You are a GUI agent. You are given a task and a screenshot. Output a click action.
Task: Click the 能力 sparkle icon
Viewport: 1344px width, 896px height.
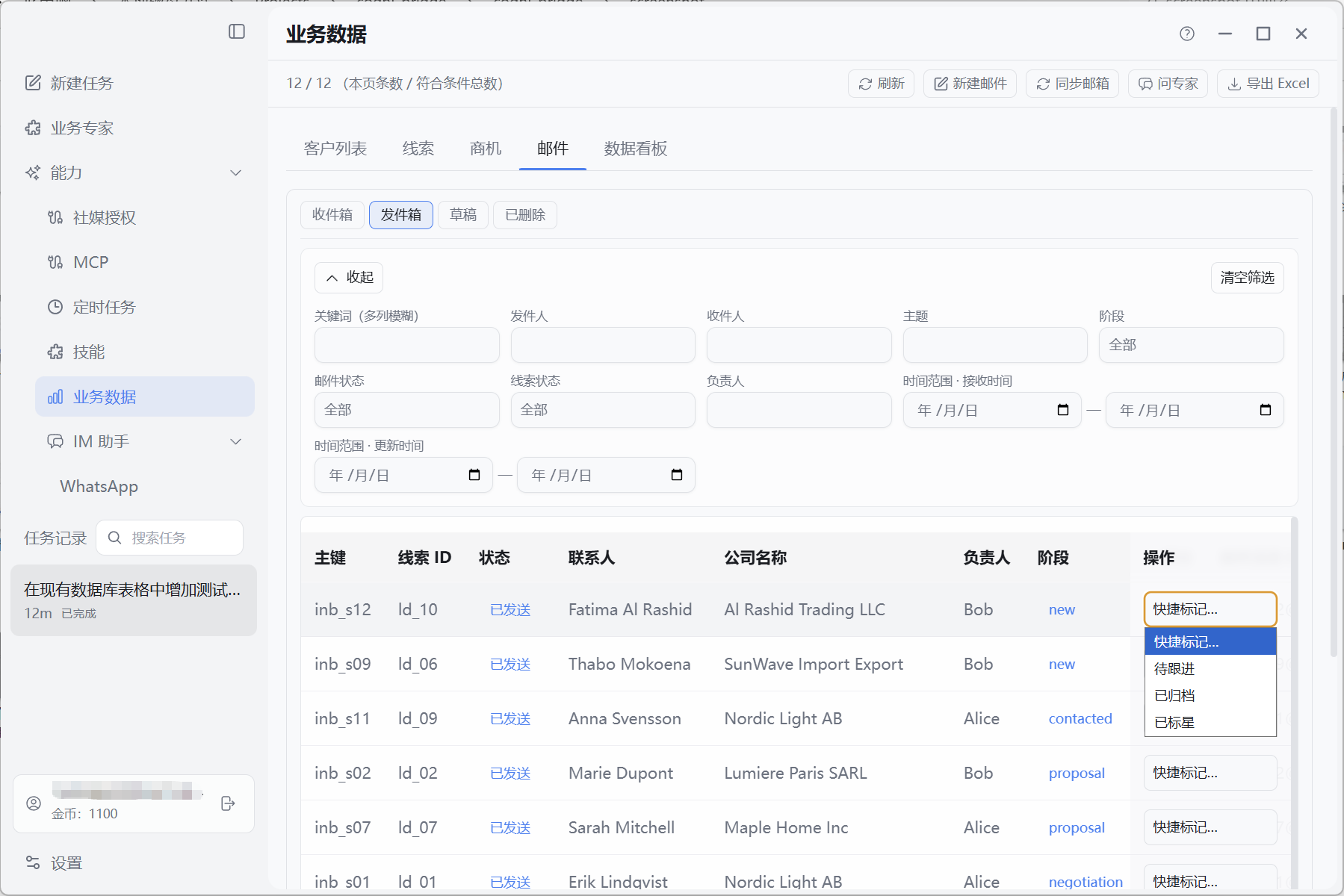33,172
